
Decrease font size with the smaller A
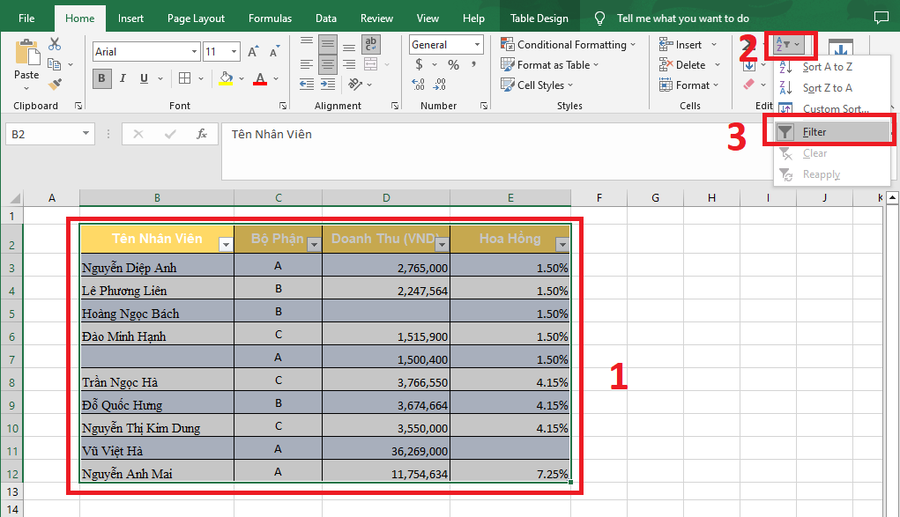coord(274,52)
